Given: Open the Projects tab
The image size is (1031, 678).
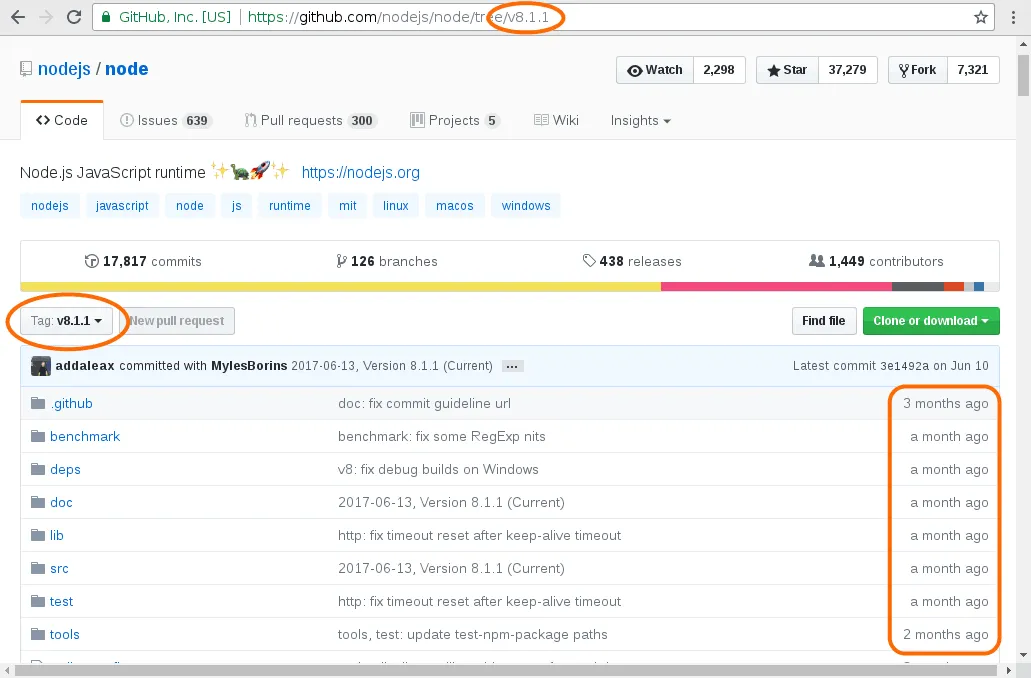Looking at the screenshot, I should tap(455, 120).
